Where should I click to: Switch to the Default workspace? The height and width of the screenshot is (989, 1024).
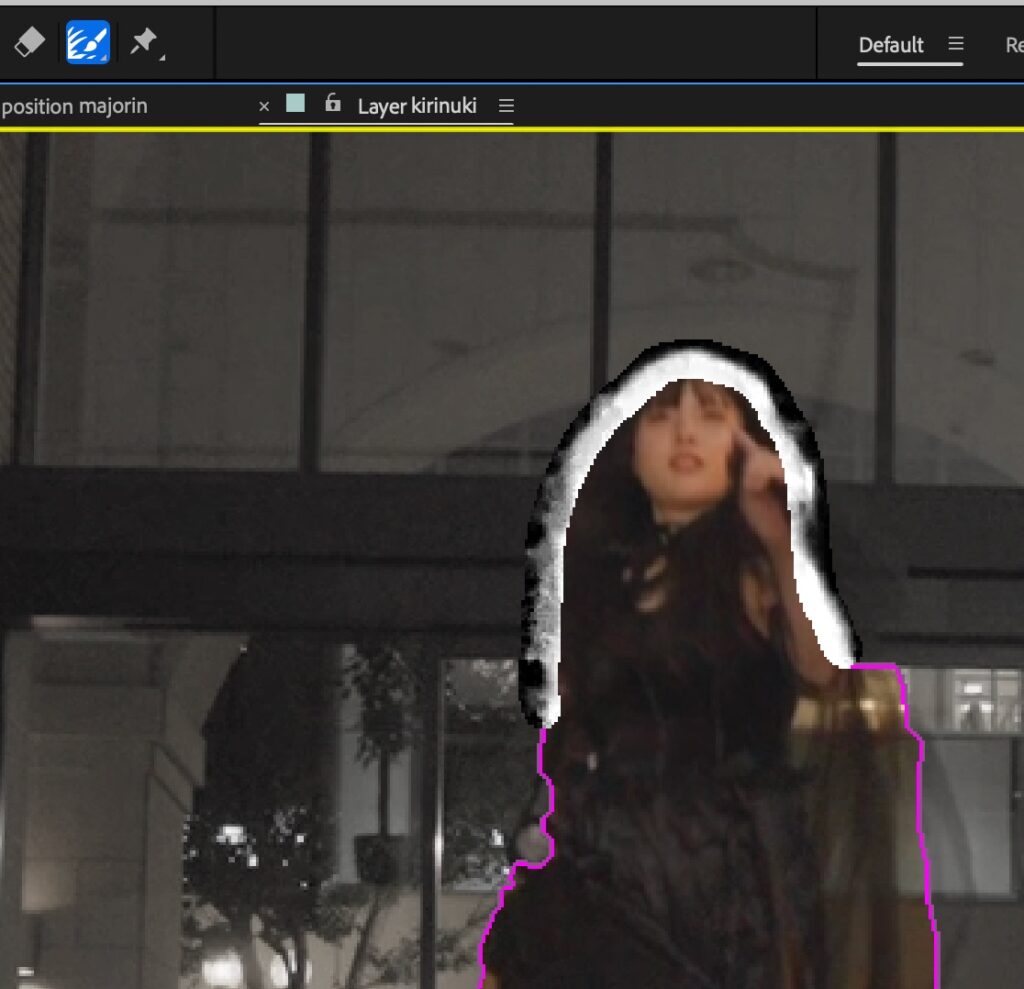tap(891, 45)
